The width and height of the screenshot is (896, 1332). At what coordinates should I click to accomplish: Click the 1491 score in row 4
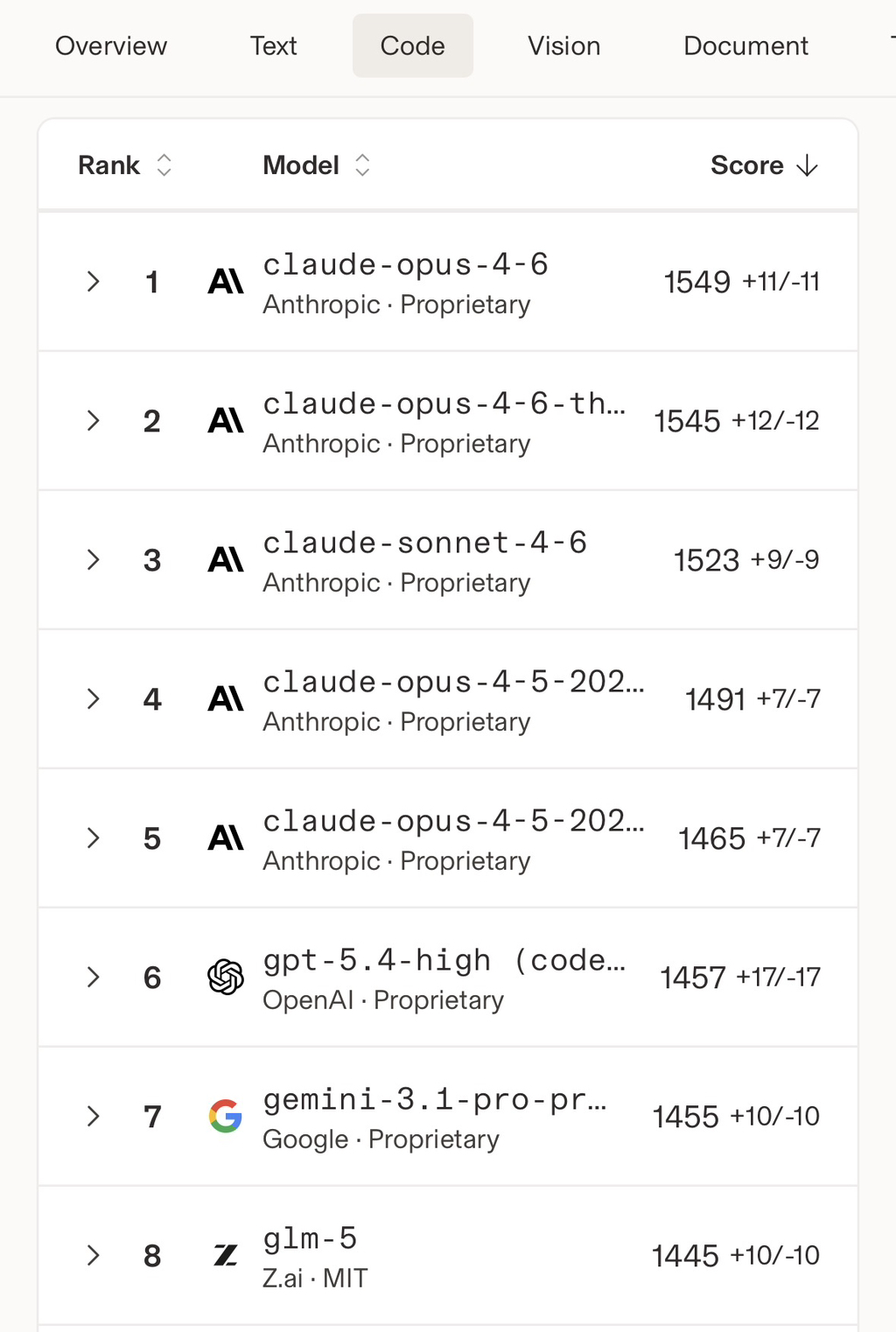click(x=715, y=699)
